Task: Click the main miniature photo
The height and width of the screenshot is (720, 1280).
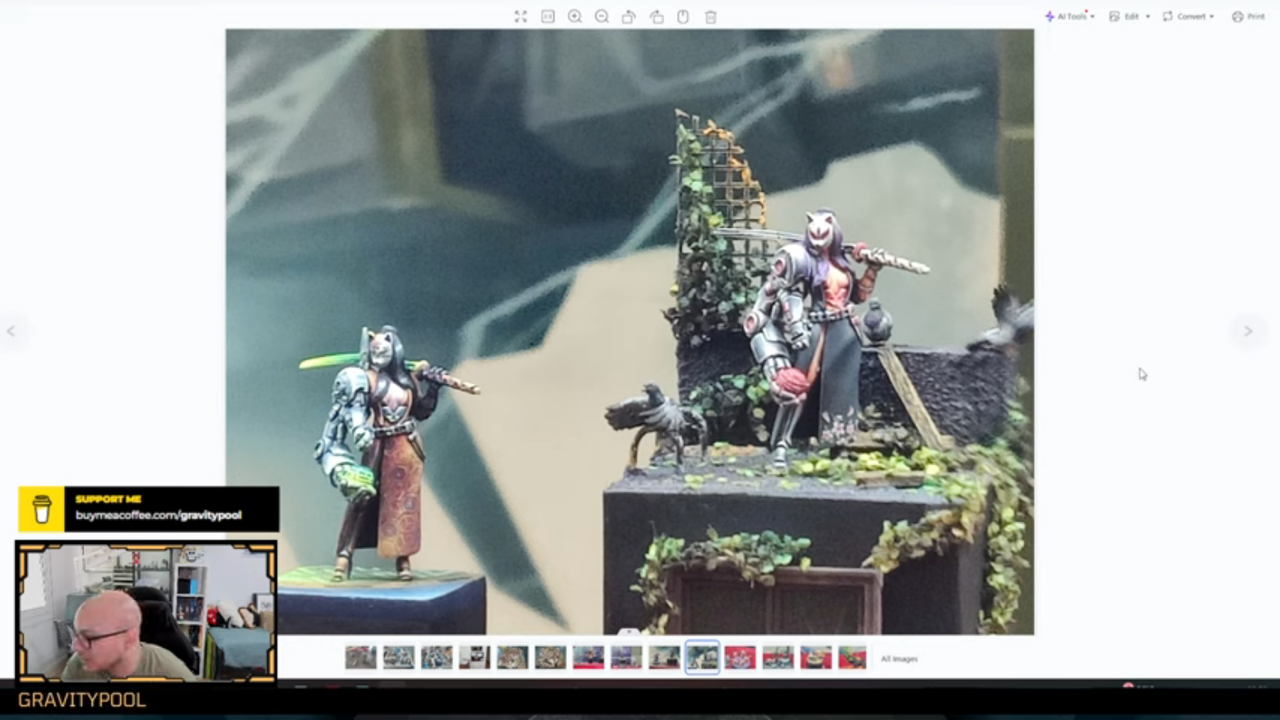Action: pos(630,331)
